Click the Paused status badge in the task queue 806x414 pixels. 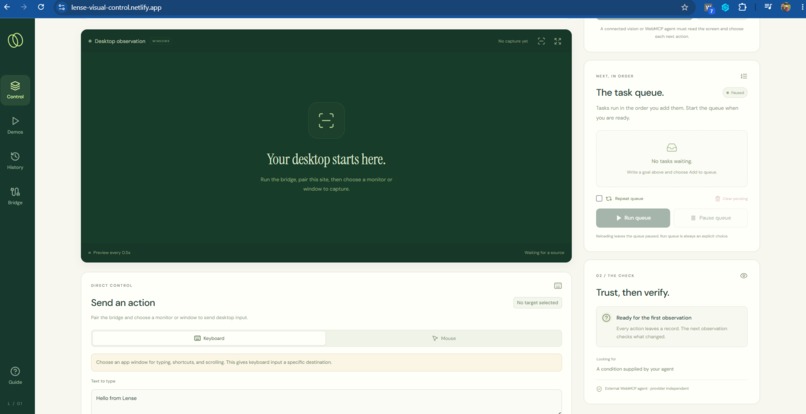point(735,93)
